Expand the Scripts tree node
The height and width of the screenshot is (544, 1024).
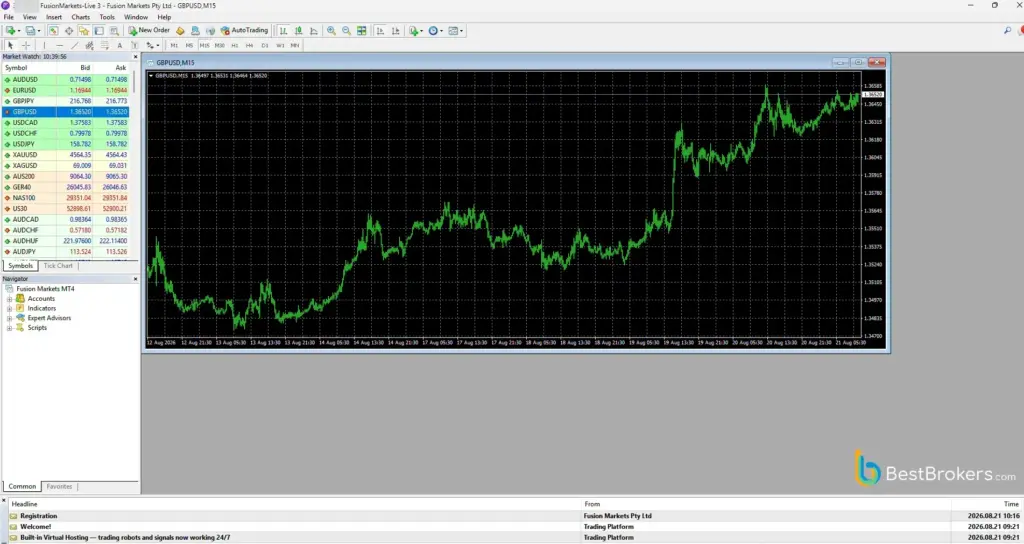pyautogui.click(x=9, y=328)
